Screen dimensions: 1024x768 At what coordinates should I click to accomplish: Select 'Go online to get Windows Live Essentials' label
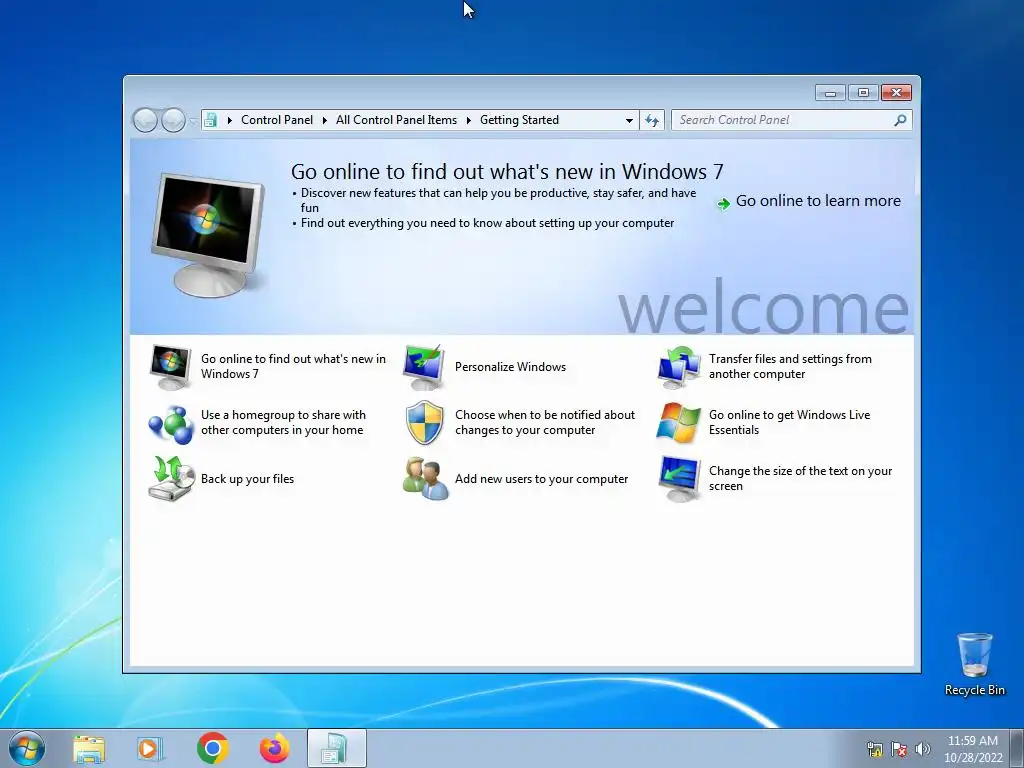point(790,423)
